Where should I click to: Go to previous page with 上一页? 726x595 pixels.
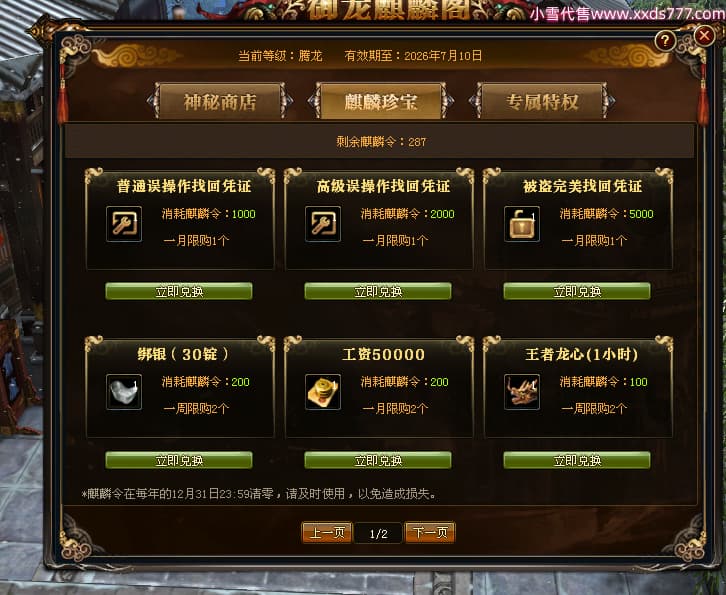(x=327, y=533)
